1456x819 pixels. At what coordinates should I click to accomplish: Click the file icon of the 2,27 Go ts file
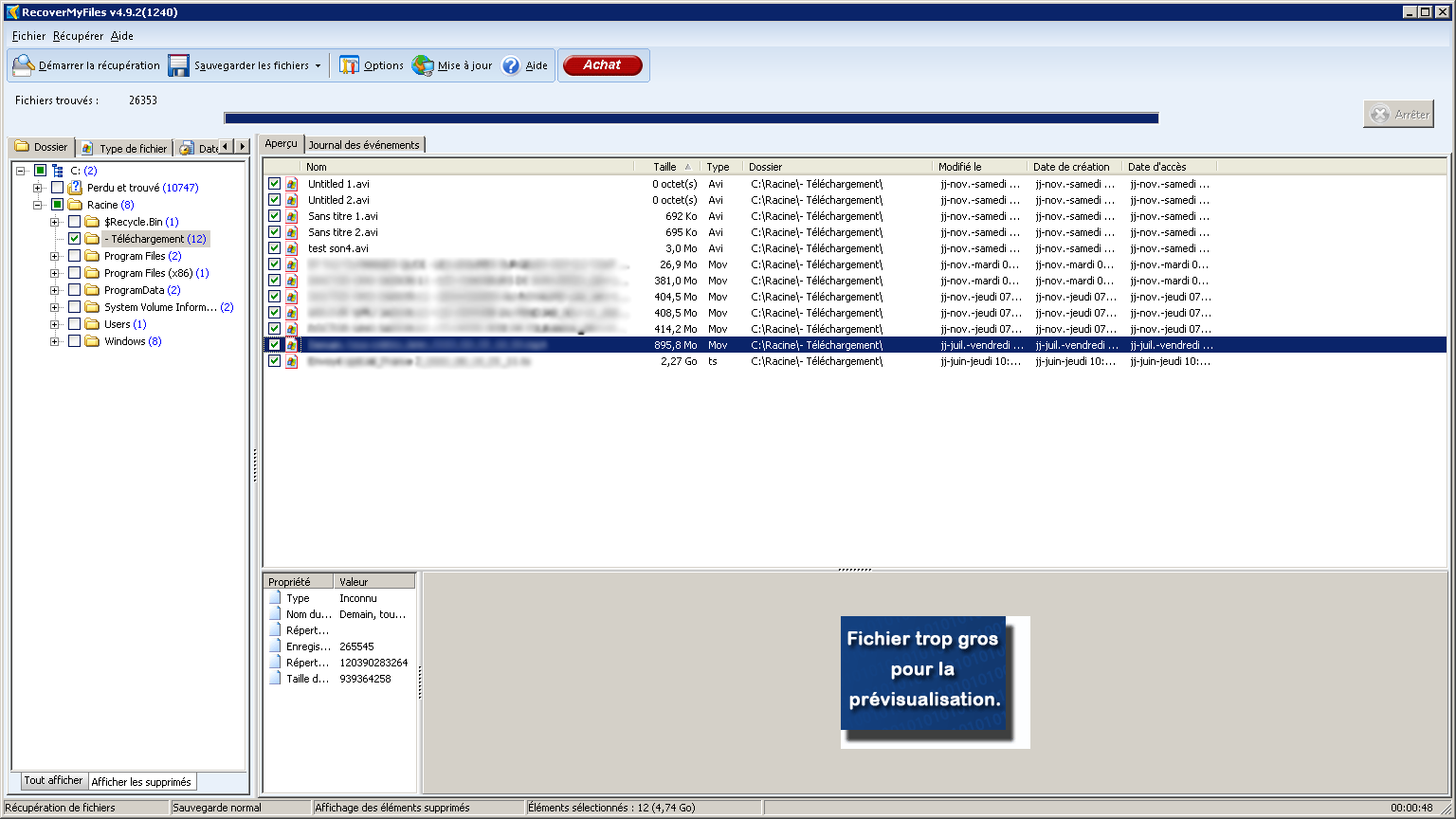292,361
